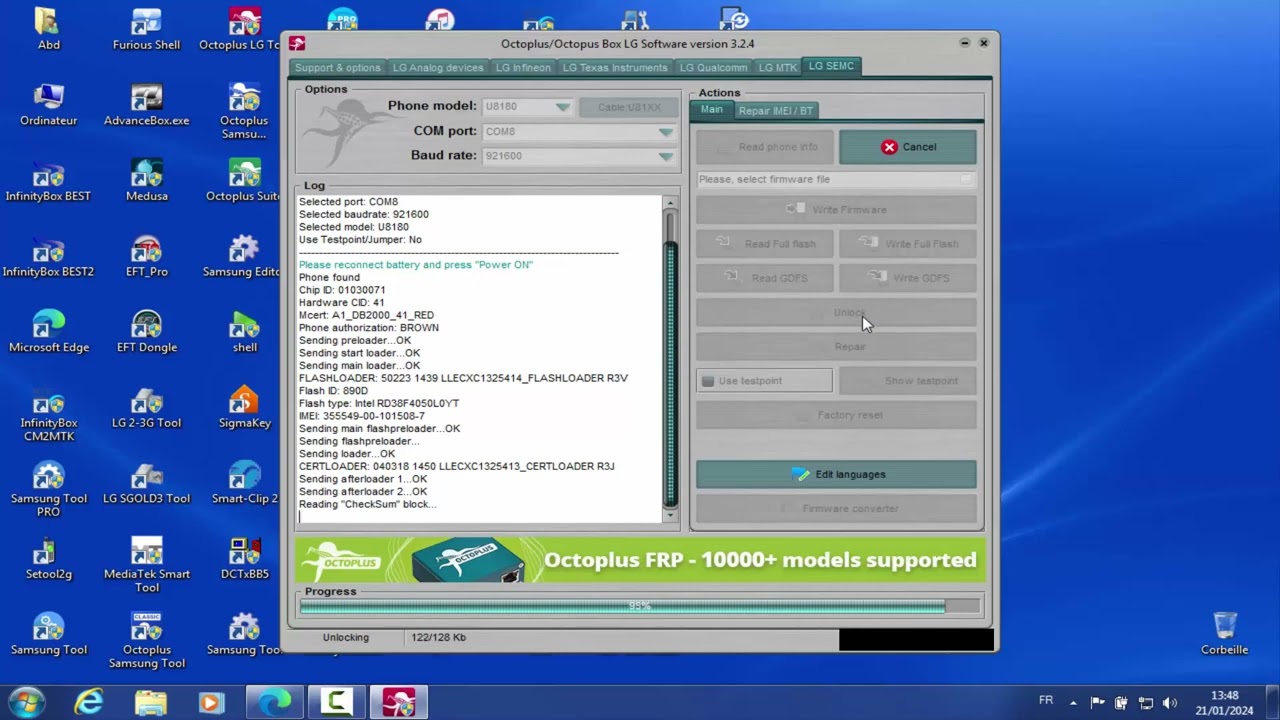Image resolution: width=1280 pixels, height=720 pixels.
Task: Open Internet Explorer from the taskbar
Action: [x=88, y=702]
